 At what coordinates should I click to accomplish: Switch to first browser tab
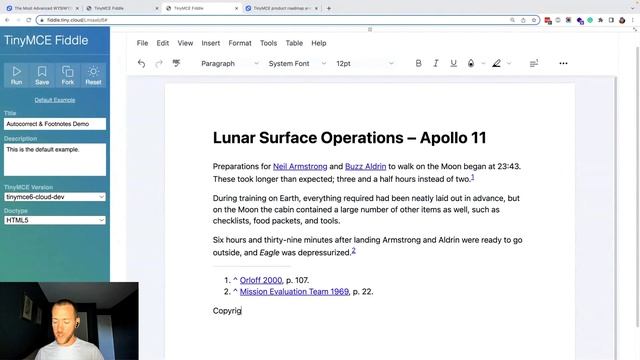42,8
